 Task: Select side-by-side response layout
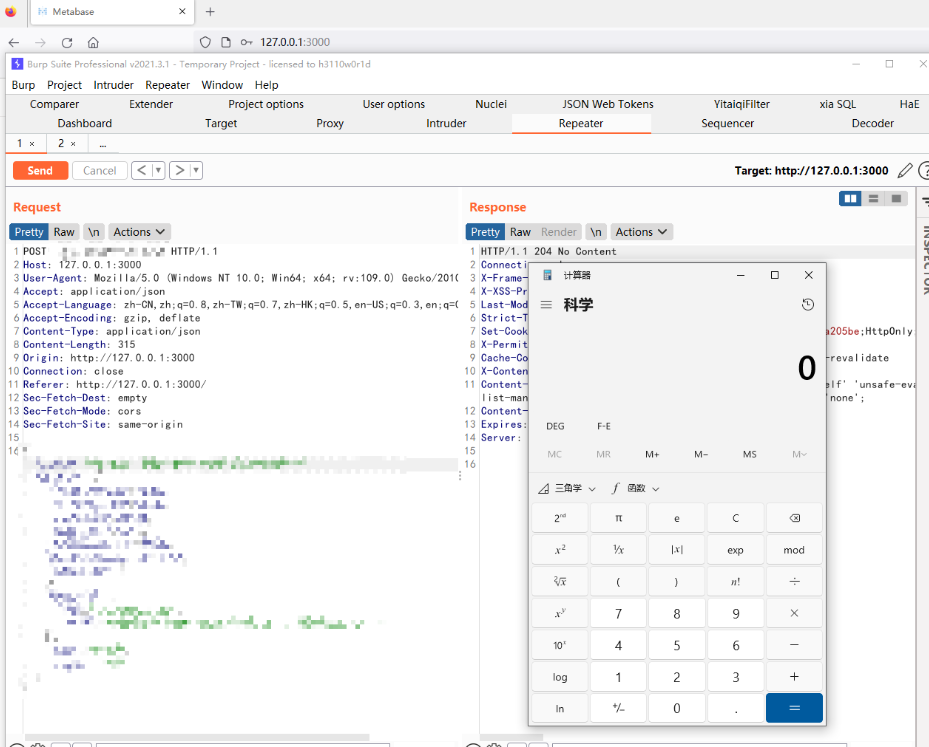point(850,198)
